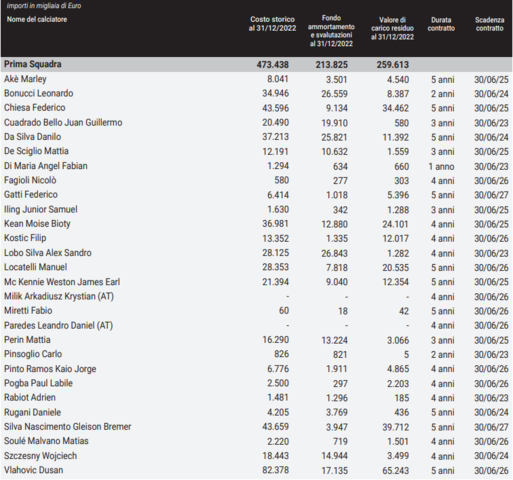Screen dimensions: 513x480
Task: Select 'Valore di carico residuo' header
Action: 392,29
